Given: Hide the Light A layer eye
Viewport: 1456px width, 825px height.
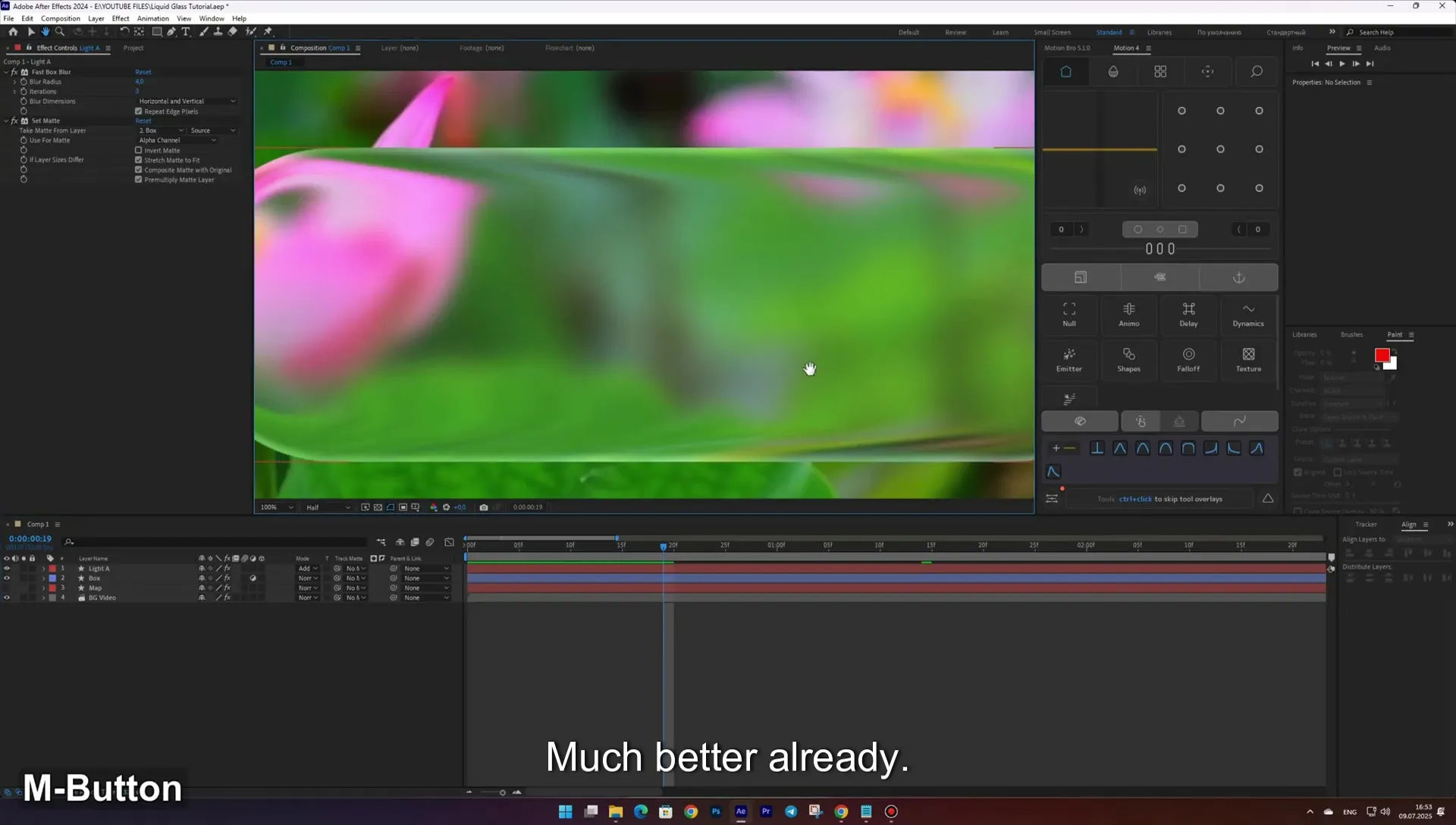Looking at the screenshot, I should coord(7,569).
